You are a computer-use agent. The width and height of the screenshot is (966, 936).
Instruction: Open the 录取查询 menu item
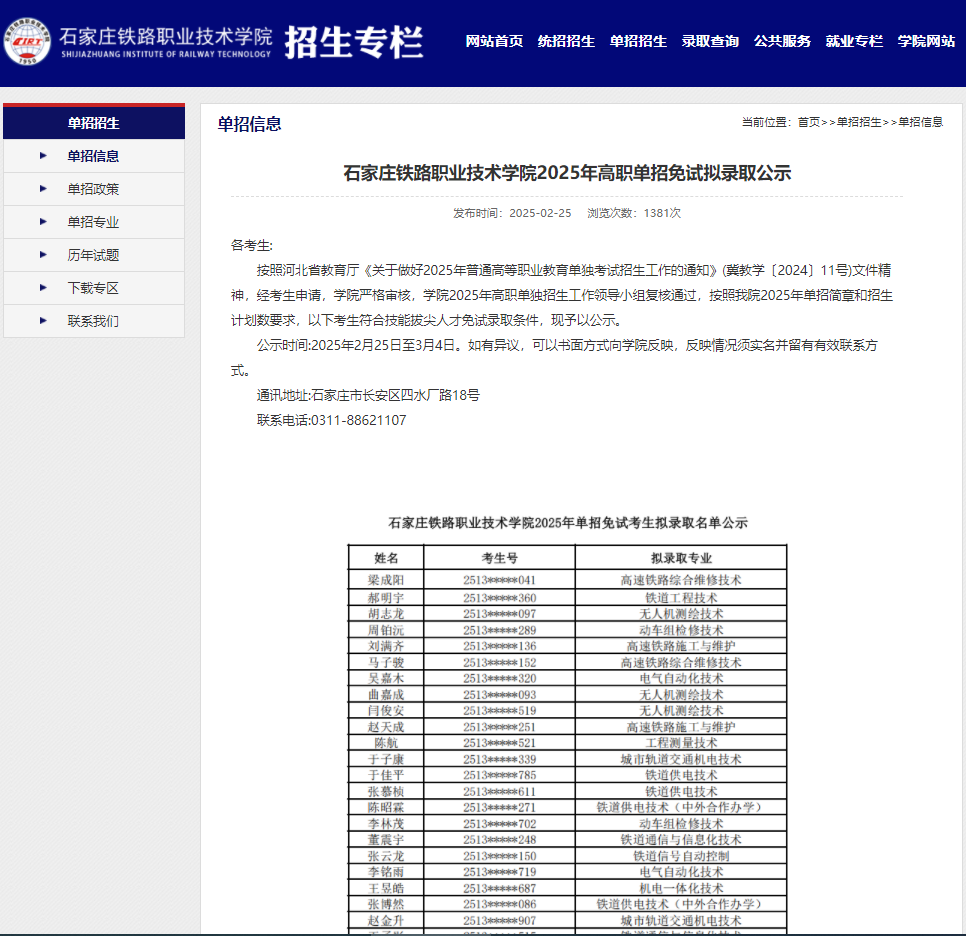[710, 42]
